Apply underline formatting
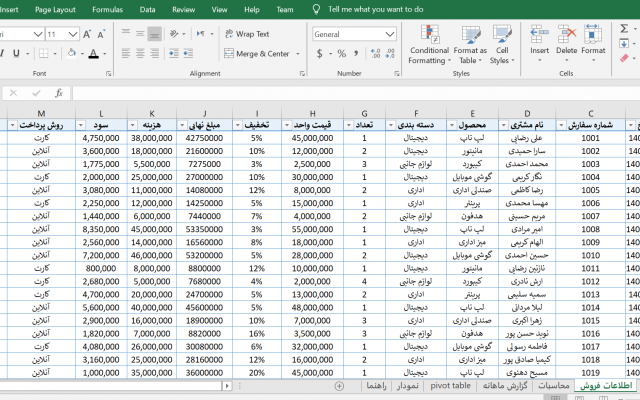The width and height of the screenshot is (640, 400). click(16, 53)
